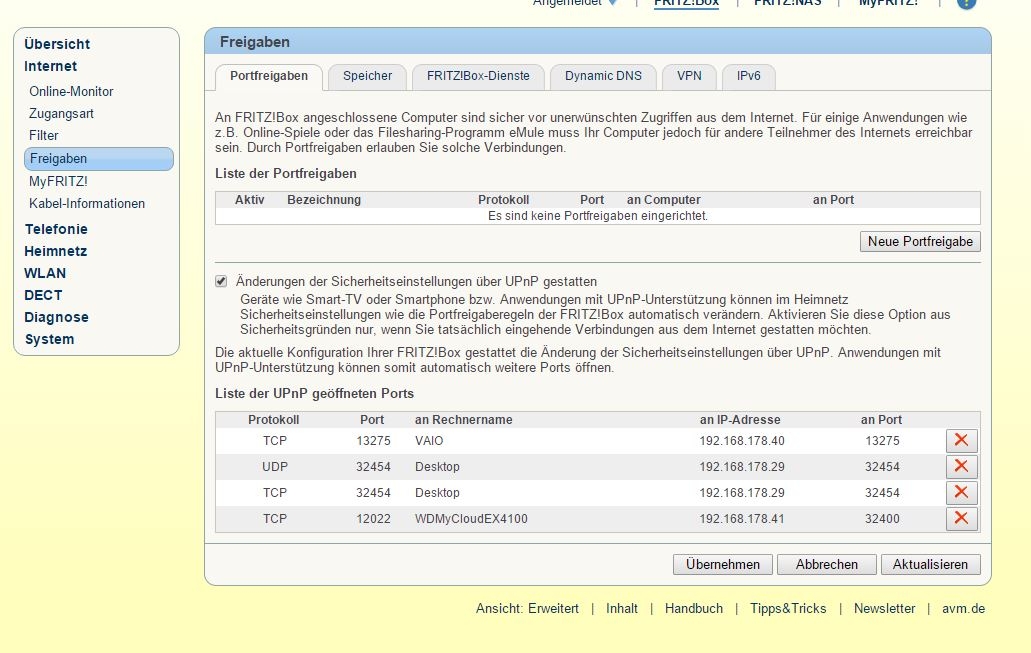The image size is (1031, 653).
Task: Open the System sidebar section
Action: click(49, 339)
